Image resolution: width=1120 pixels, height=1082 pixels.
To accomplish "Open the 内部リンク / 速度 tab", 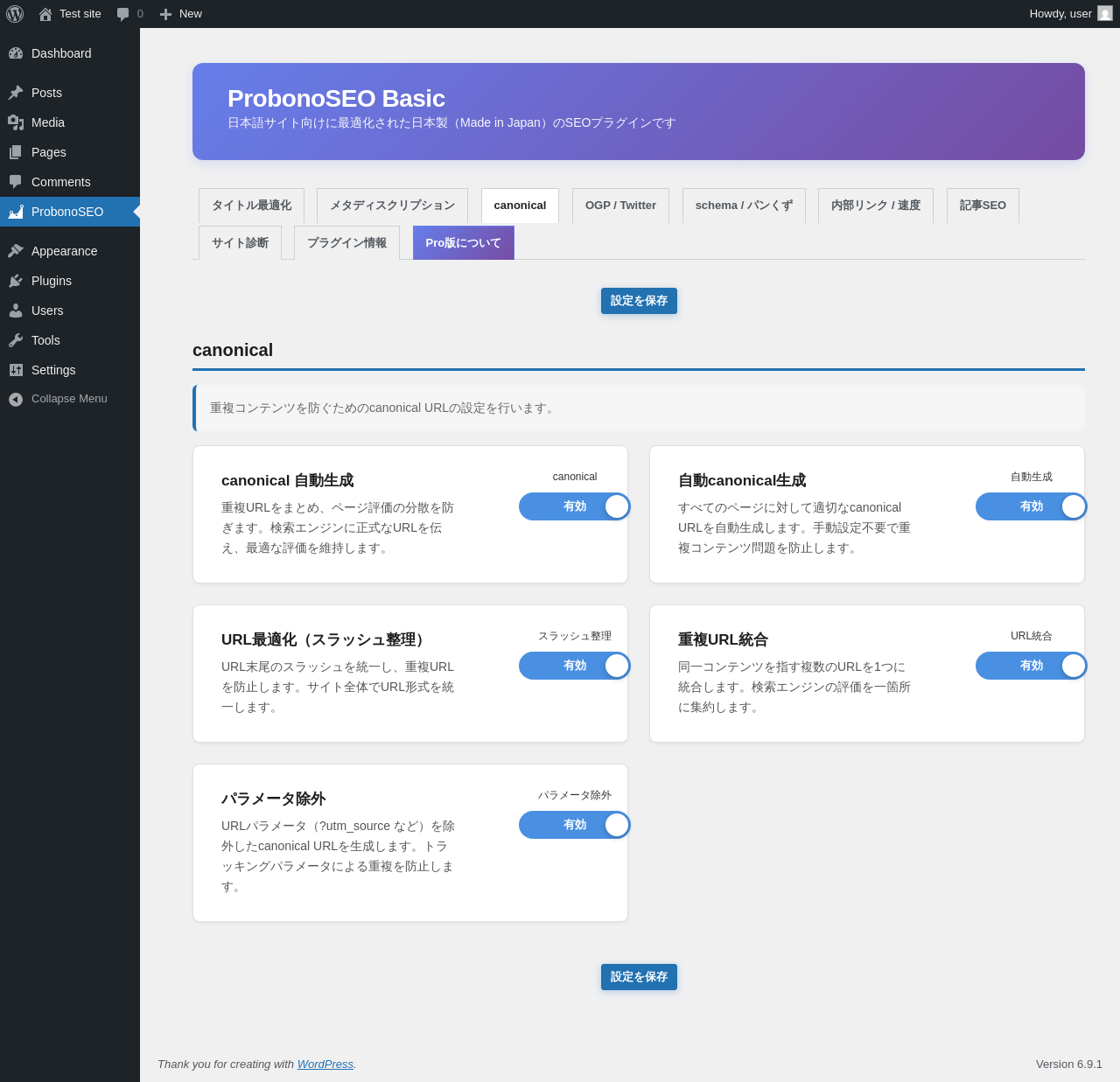I will tap(876, 206).
